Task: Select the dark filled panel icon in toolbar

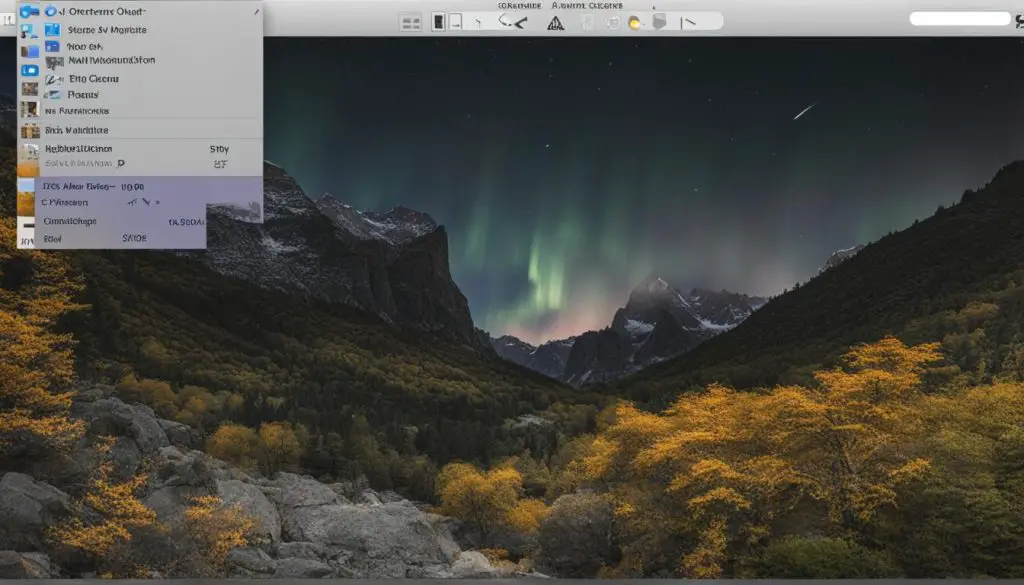Action: [439, 22]
